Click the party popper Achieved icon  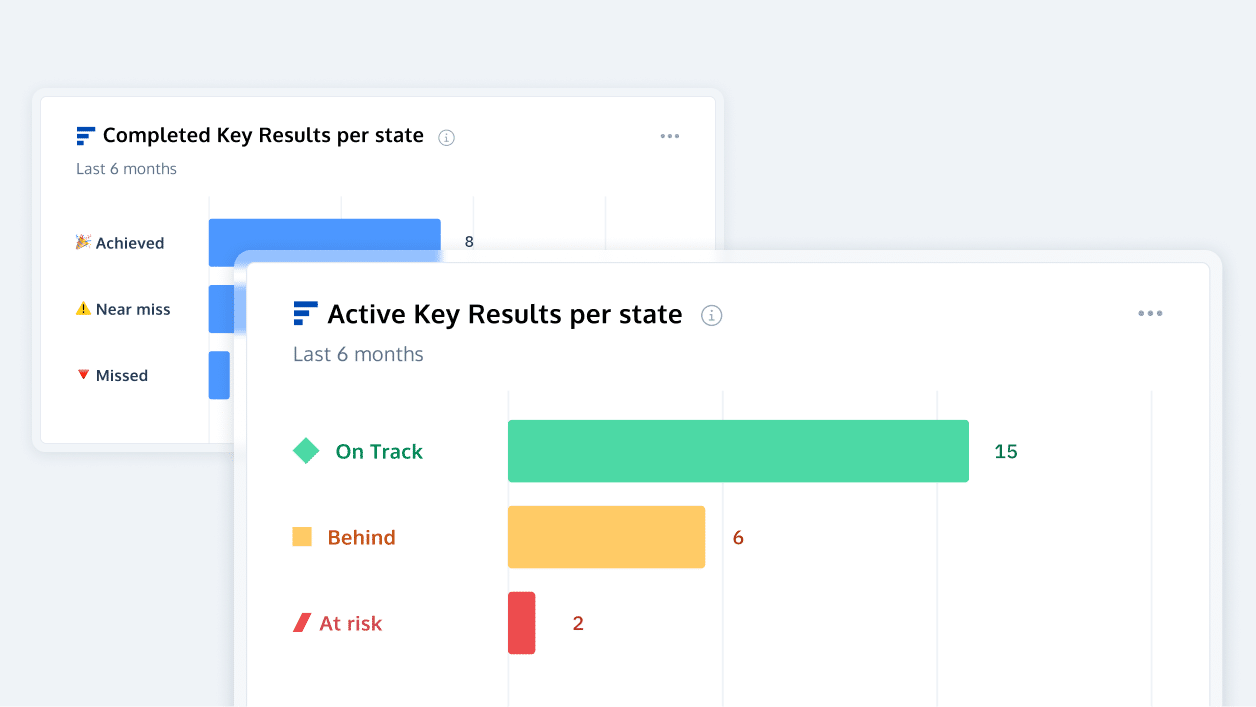84,242
